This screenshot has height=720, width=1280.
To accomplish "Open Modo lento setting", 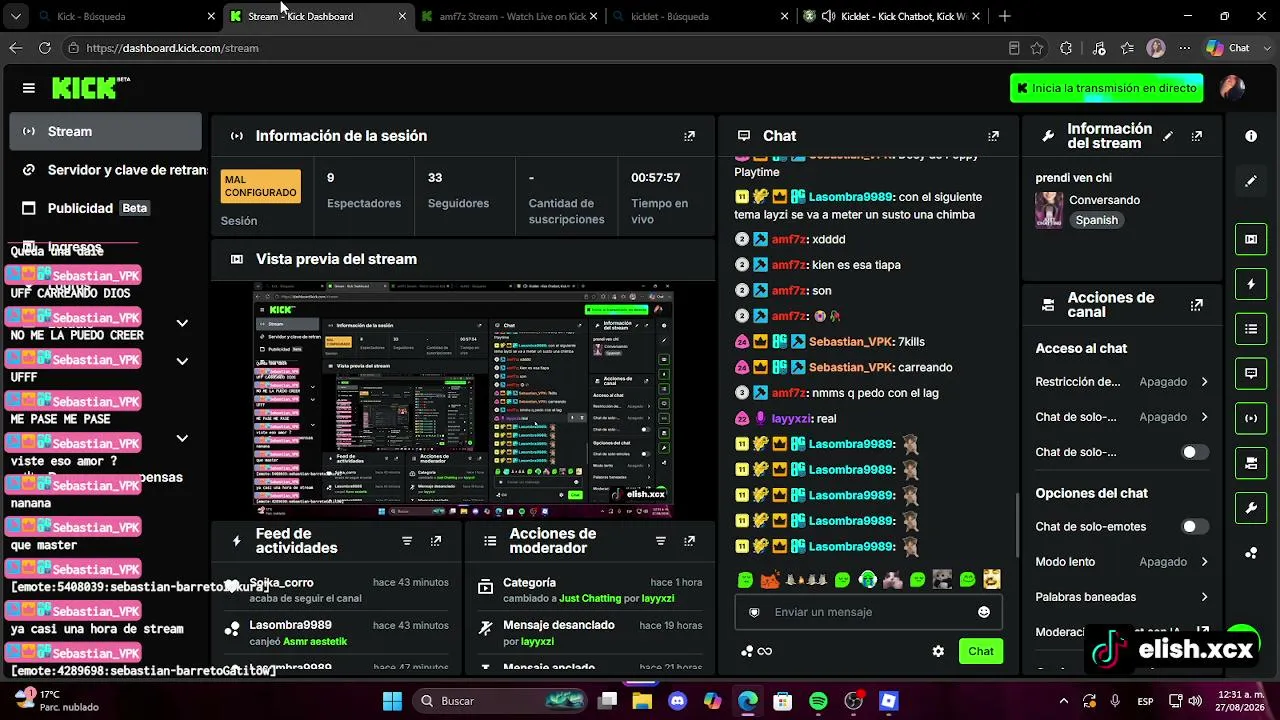I will (1122, 562).
